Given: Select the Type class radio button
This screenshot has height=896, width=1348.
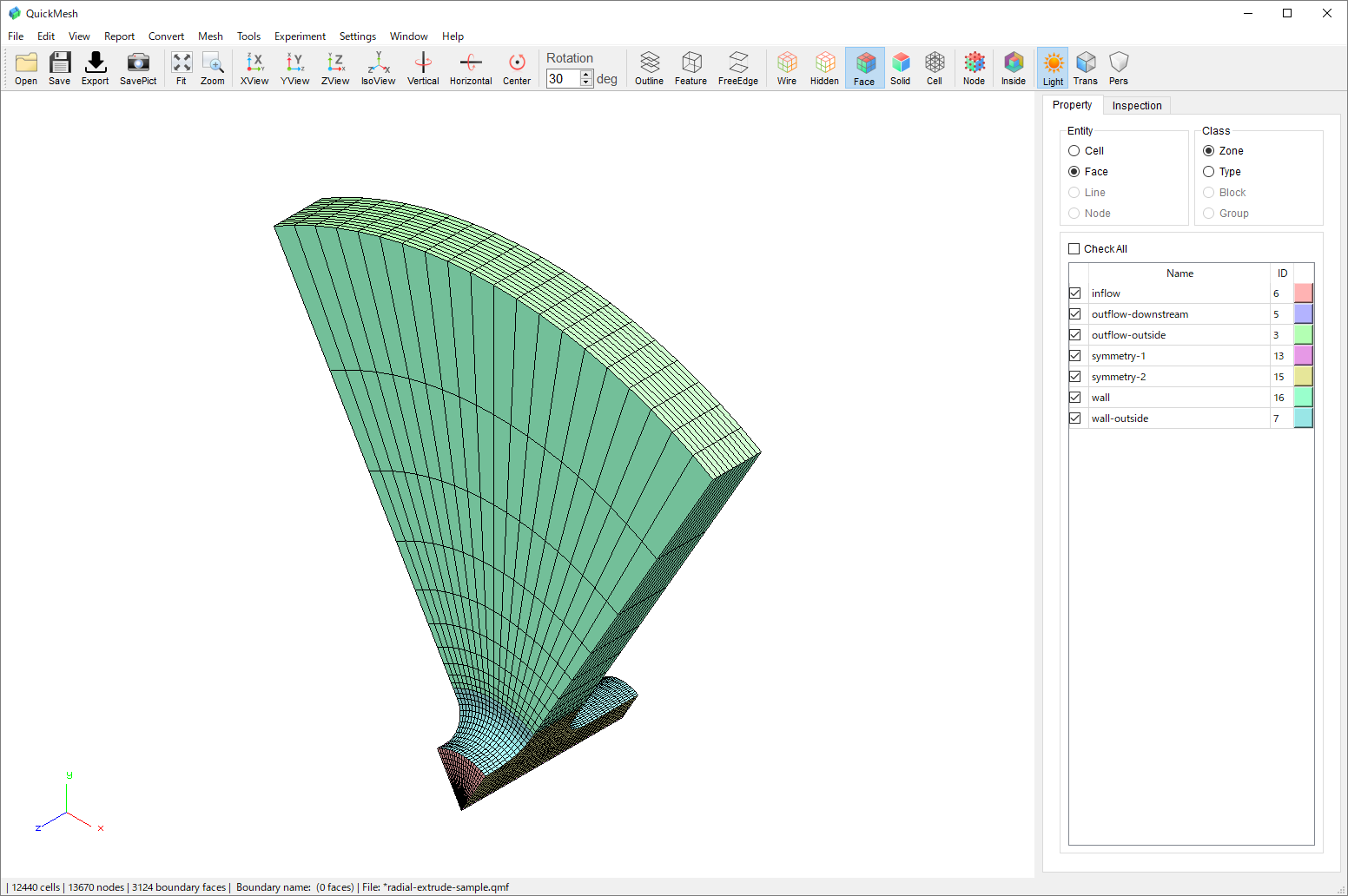Looking at the screenshot, I should (1208, 172).
